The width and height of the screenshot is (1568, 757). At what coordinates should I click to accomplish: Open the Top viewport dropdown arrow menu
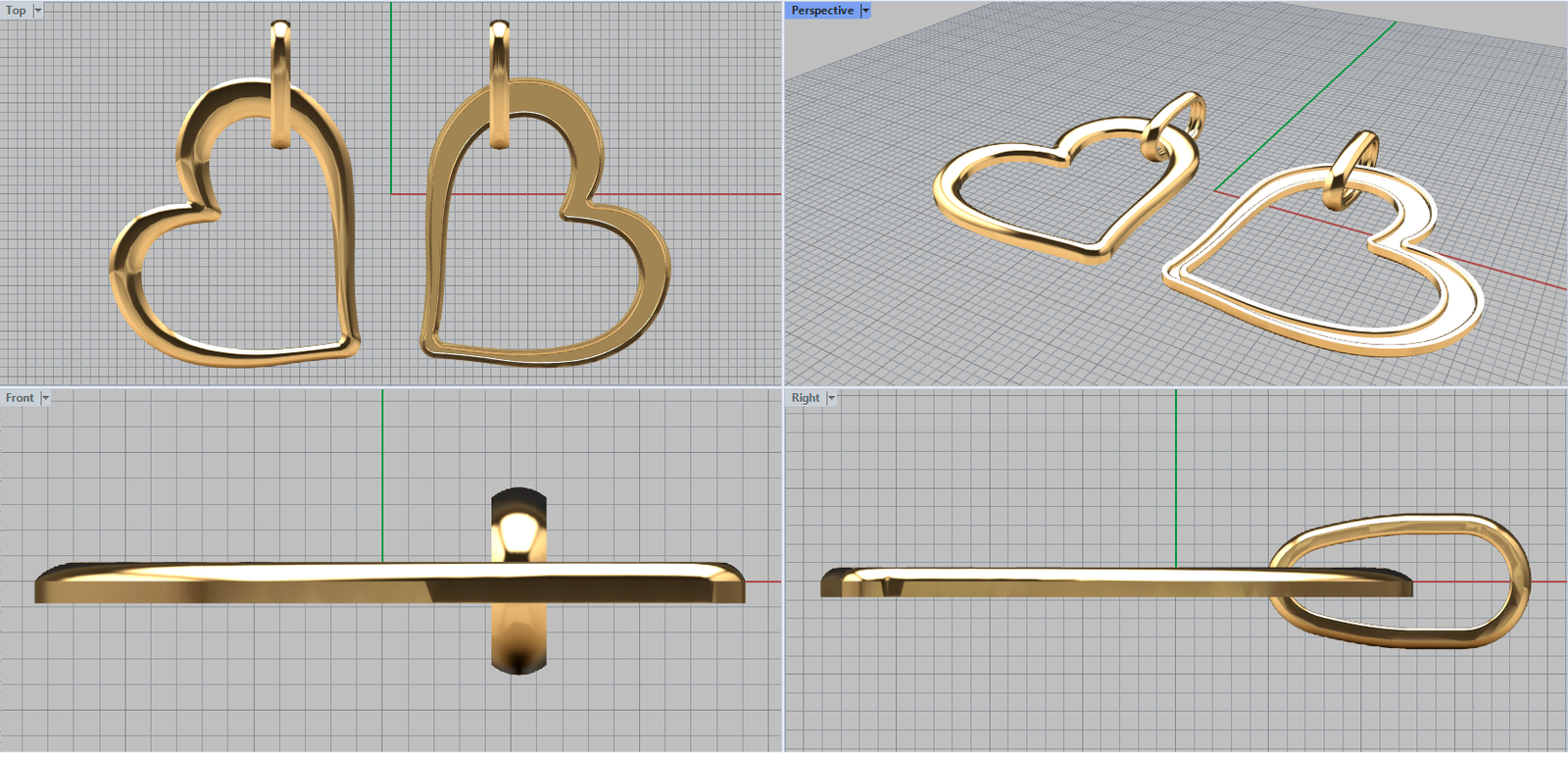pos(38,11)
